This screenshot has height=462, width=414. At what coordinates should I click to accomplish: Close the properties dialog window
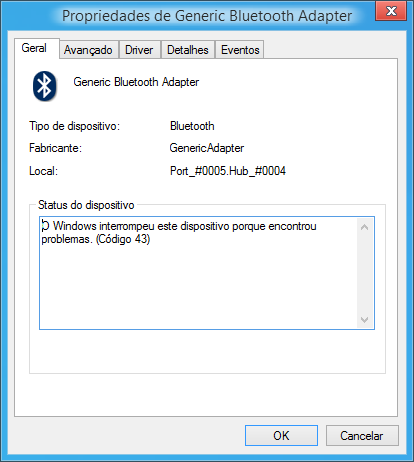pos(391,11)
